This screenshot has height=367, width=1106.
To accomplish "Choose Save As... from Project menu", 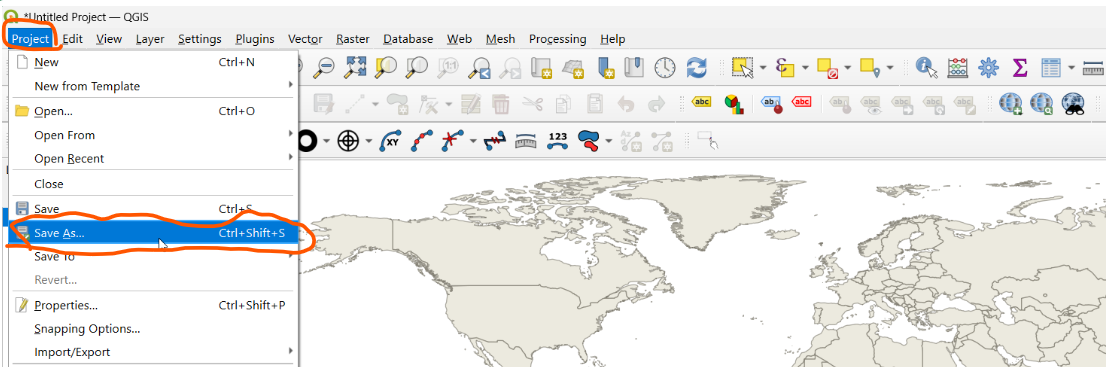I will pos(153,232).
